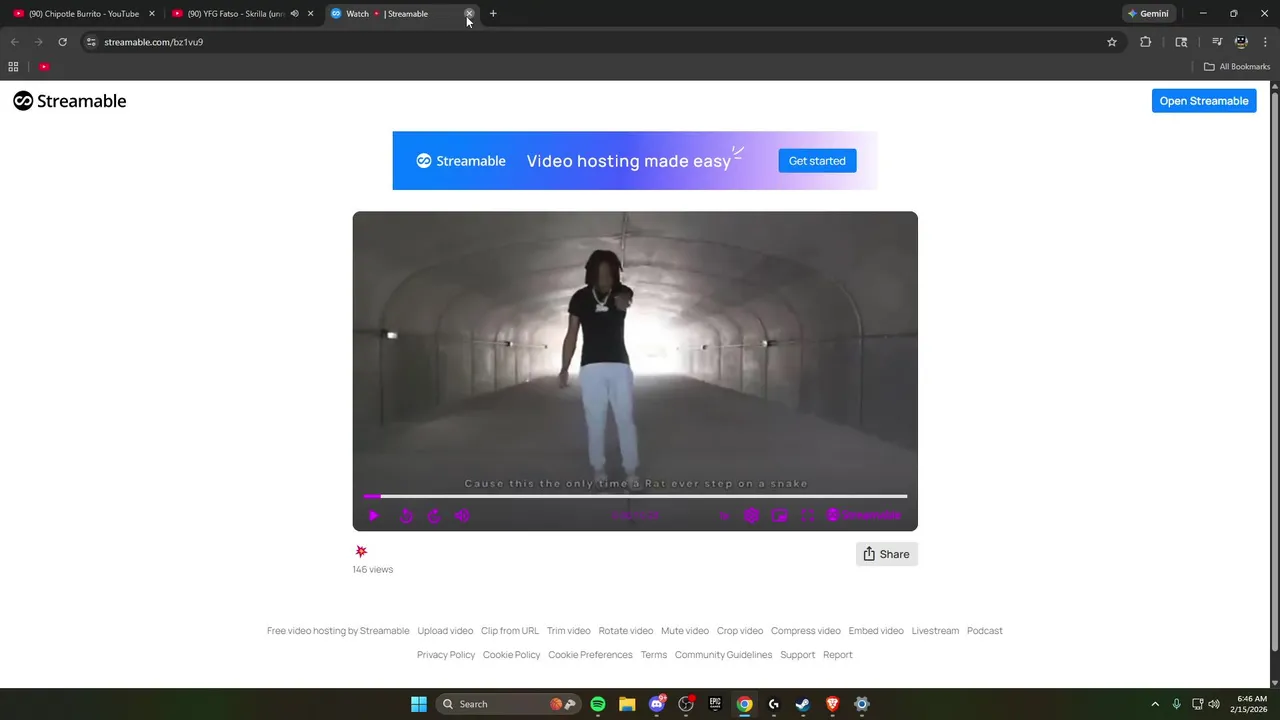Open playback speed 1x menu
The width and height of the screenshot is (1280, 720).
coord(724,516)
